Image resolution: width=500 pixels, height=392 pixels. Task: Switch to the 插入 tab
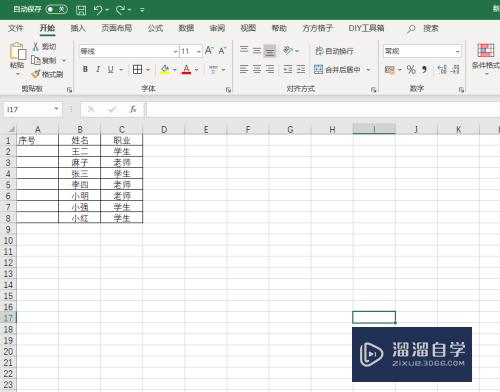coord(78,28)
